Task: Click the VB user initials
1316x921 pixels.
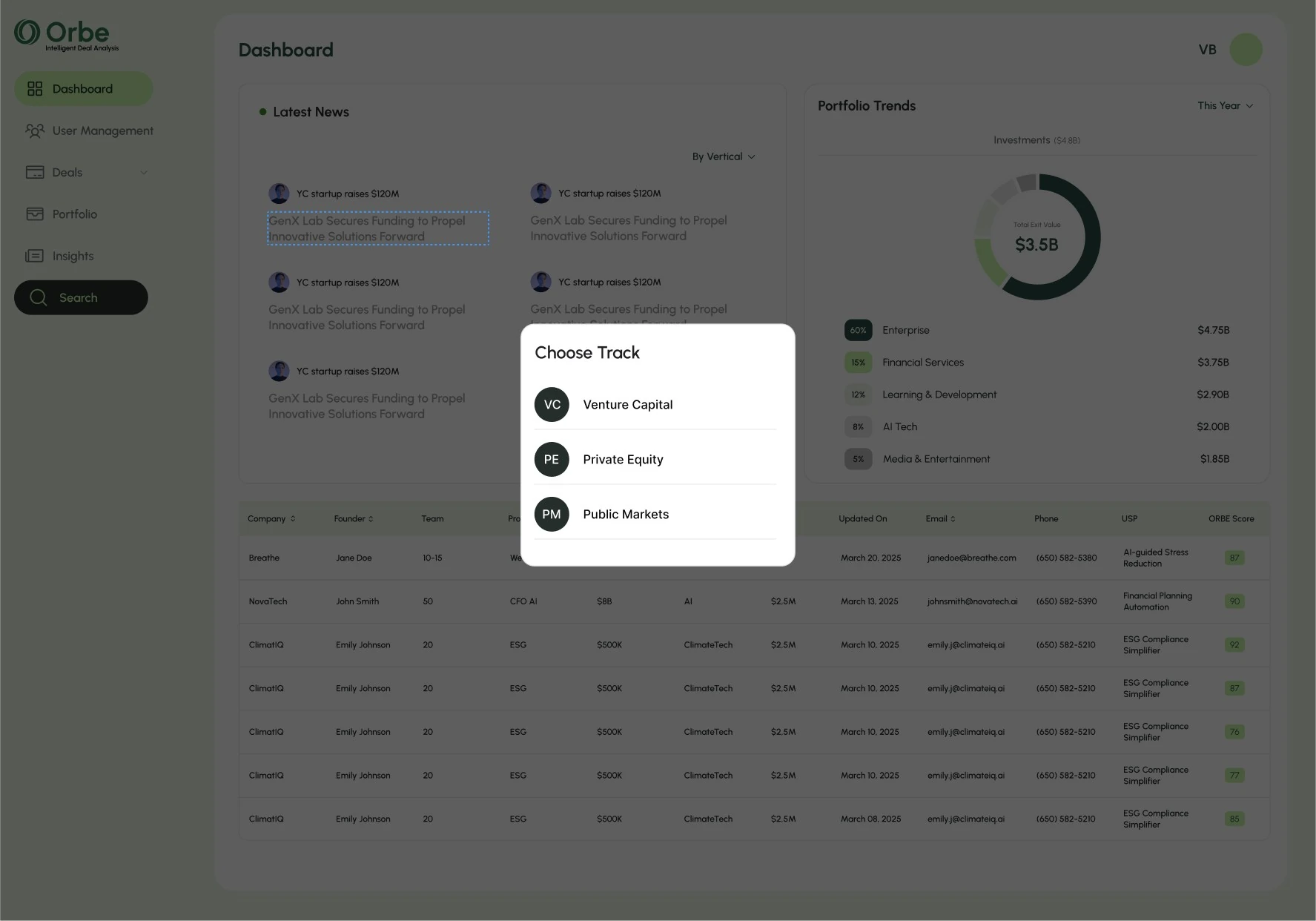Action: pyautogui.click(x=1207, y=50)
